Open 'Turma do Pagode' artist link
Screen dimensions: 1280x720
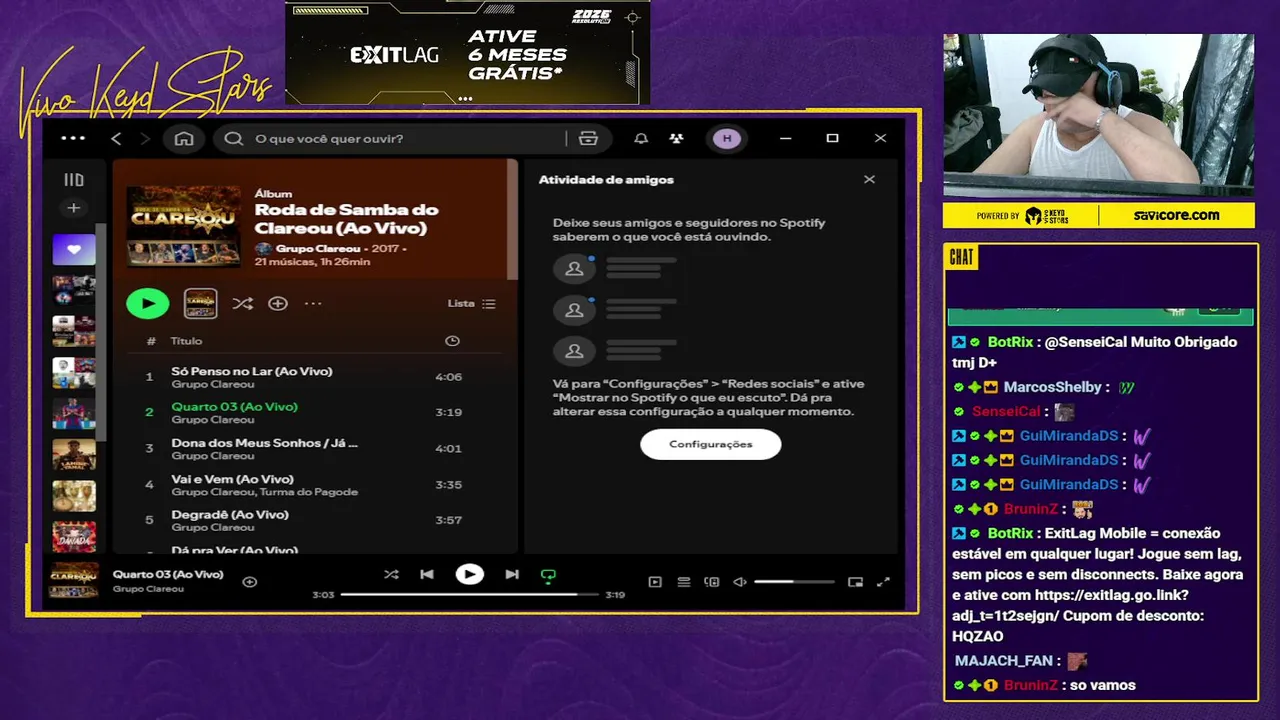pyautogui.click(x=309, y=492)
